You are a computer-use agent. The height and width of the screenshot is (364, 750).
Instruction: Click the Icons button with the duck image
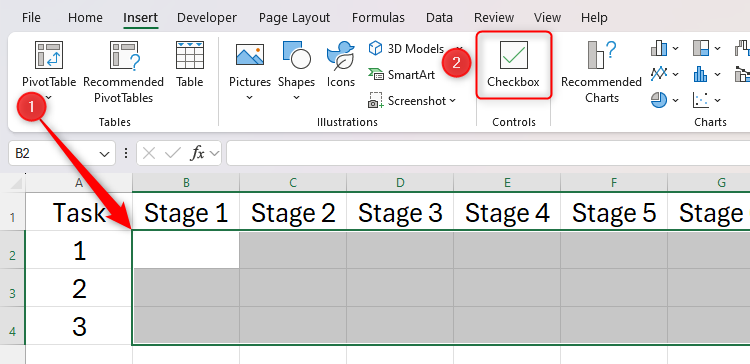click(341, 65)
